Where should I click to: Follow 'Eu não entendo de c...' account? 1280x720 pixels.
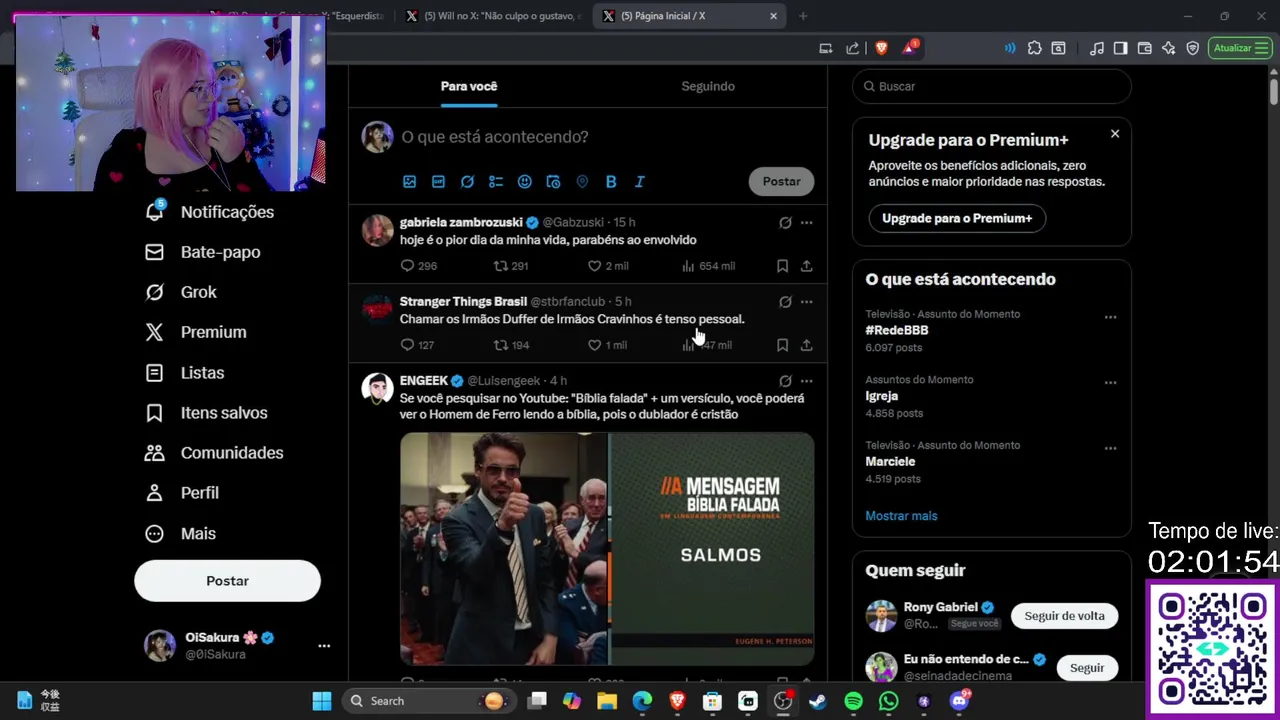pos(1087,668)
